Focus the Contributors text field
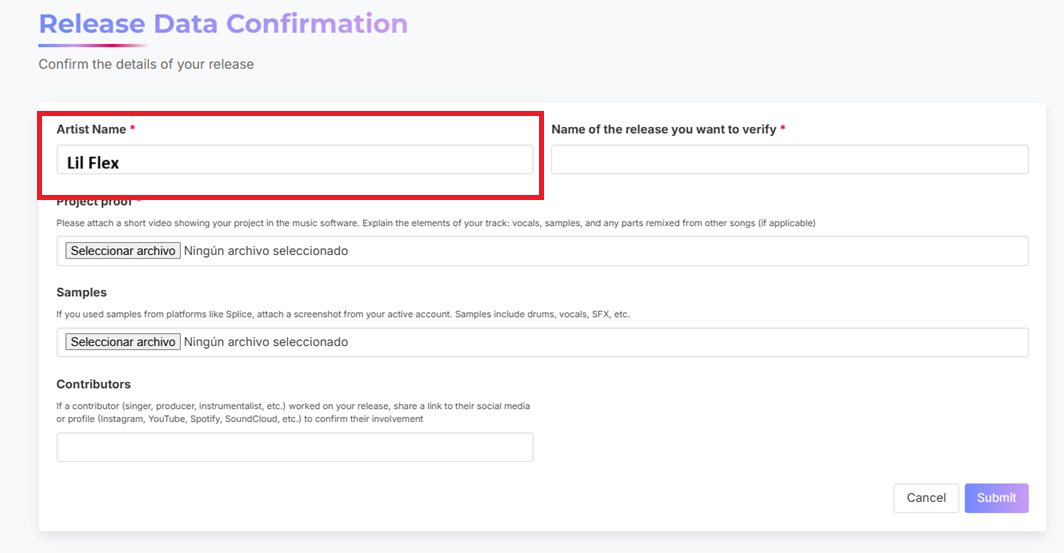This screenshot has width=1064, height=553. point(295,447)
